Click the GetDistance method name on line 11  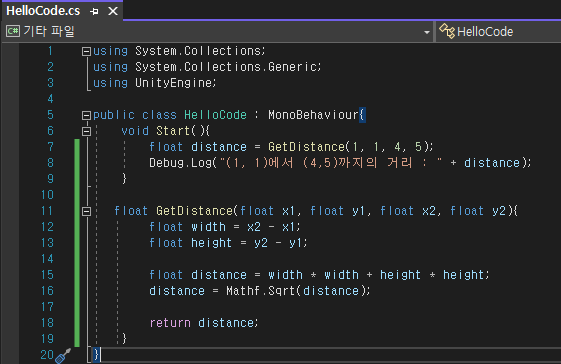pyautogui.click(x=194, y=211)
